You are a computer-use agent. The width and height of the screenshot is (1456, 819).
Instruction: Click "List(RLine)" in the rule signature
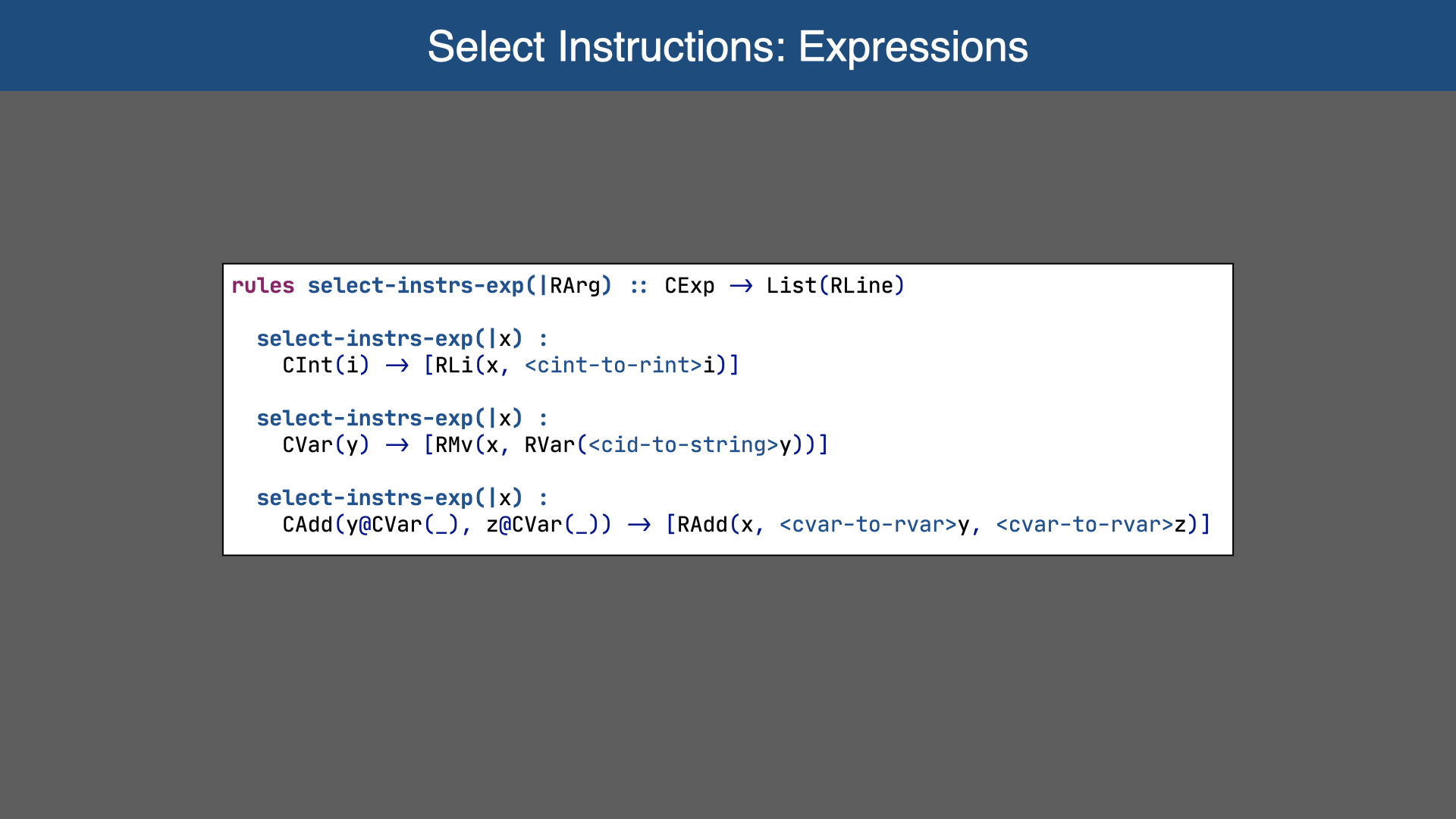coord(835,286)
